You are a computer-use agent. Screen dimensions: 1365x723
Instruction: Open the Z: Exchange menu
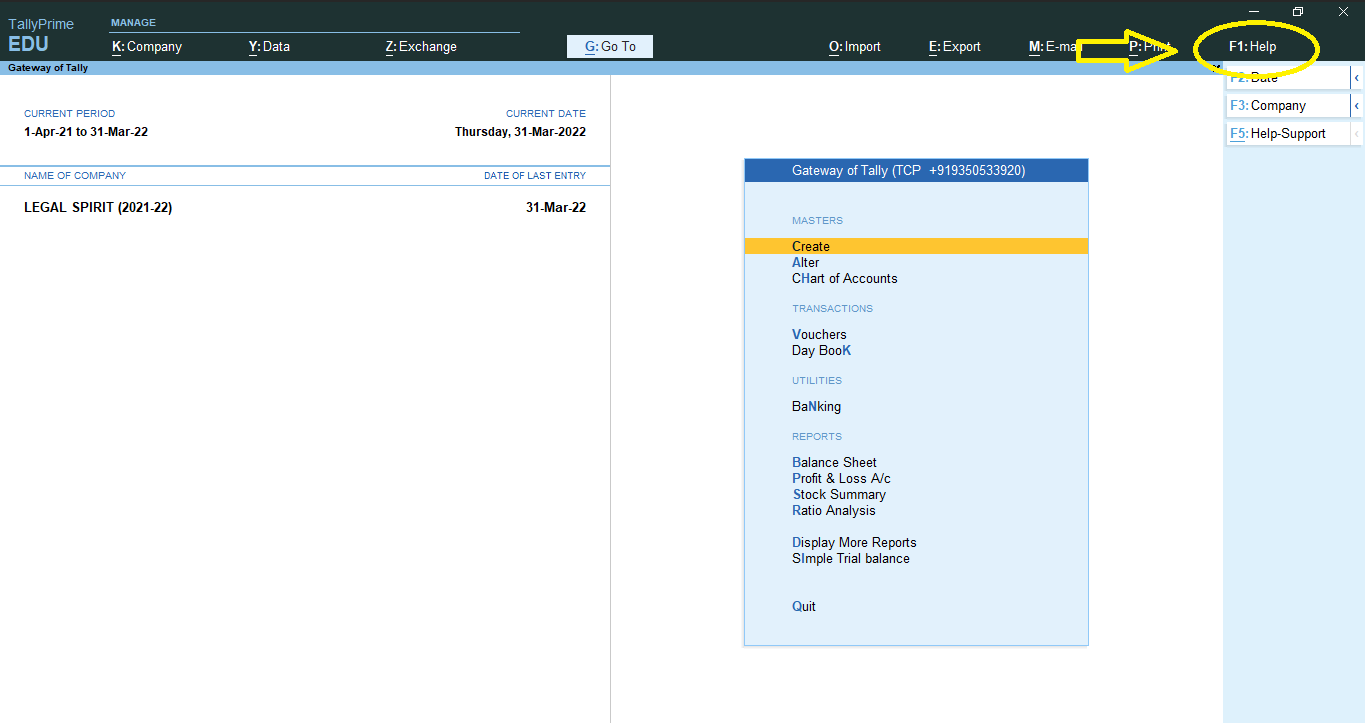coord(421,47)
